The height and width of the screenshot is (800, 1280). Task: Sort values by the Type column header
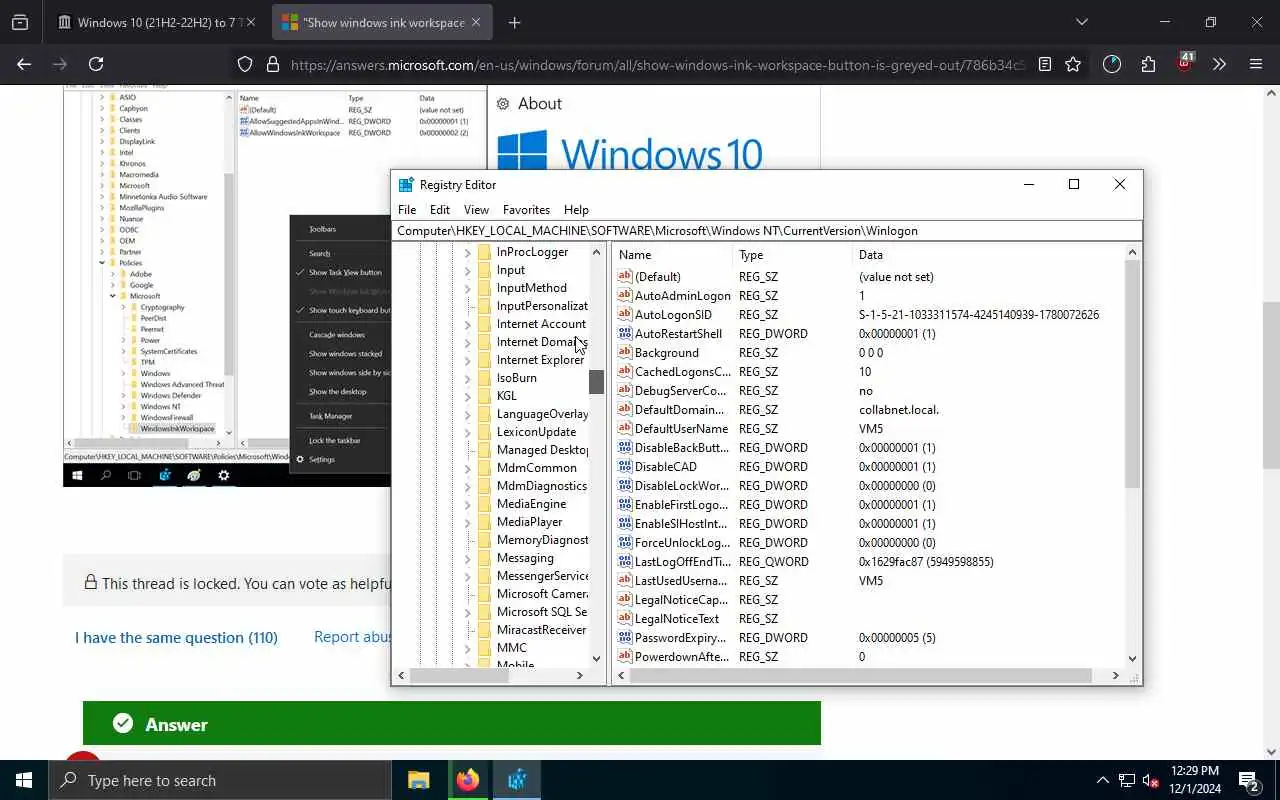(x=792, y=255)
